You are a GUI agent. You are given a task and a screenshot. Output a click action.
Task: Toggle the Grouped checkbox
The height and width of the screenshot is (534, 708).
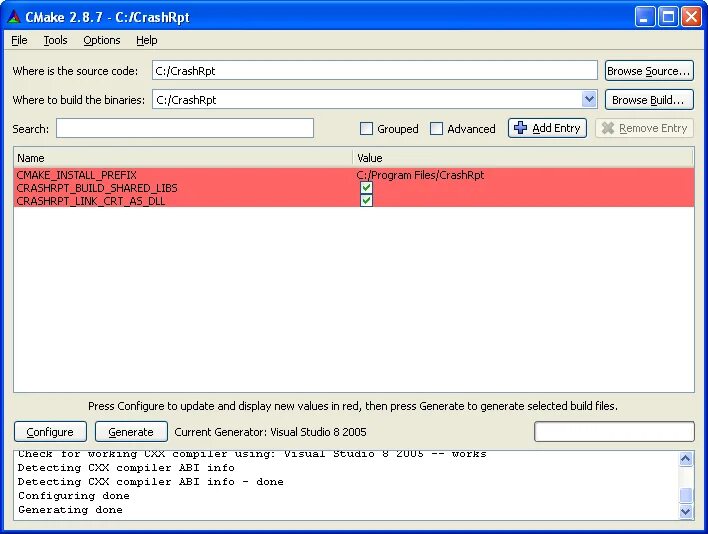366,129
